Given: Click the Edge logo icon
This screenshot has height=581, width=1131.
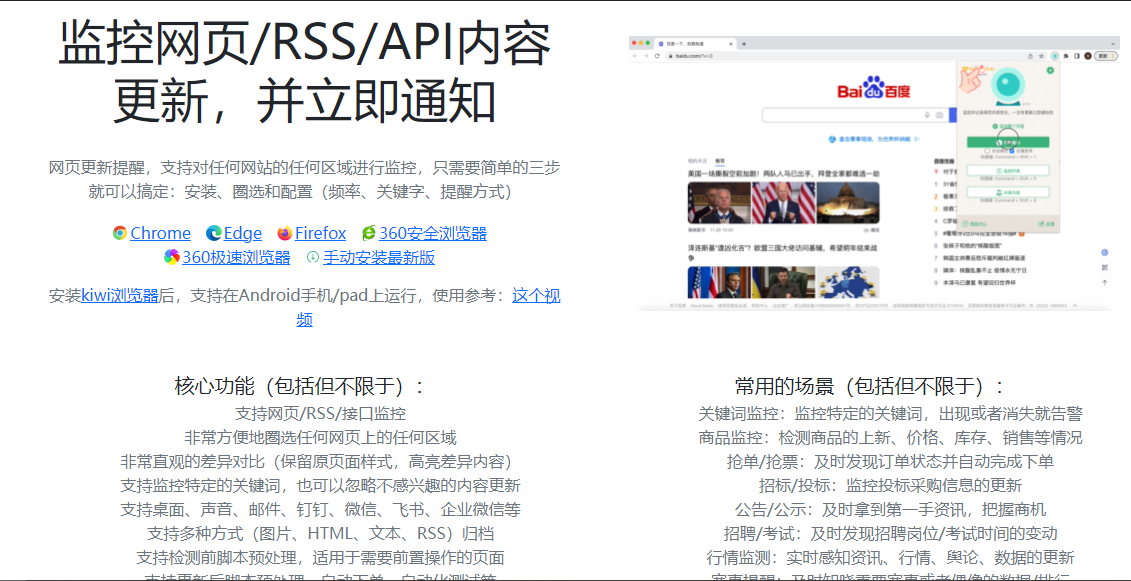Looking at the screenshot, I should [214, 233].
